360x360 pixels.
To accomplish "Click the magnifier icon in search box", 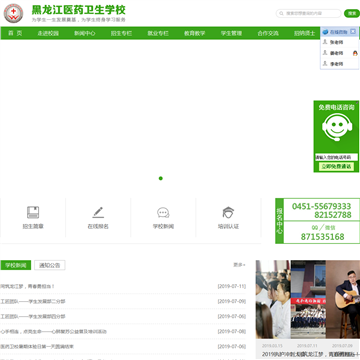I will pos(282,13).
